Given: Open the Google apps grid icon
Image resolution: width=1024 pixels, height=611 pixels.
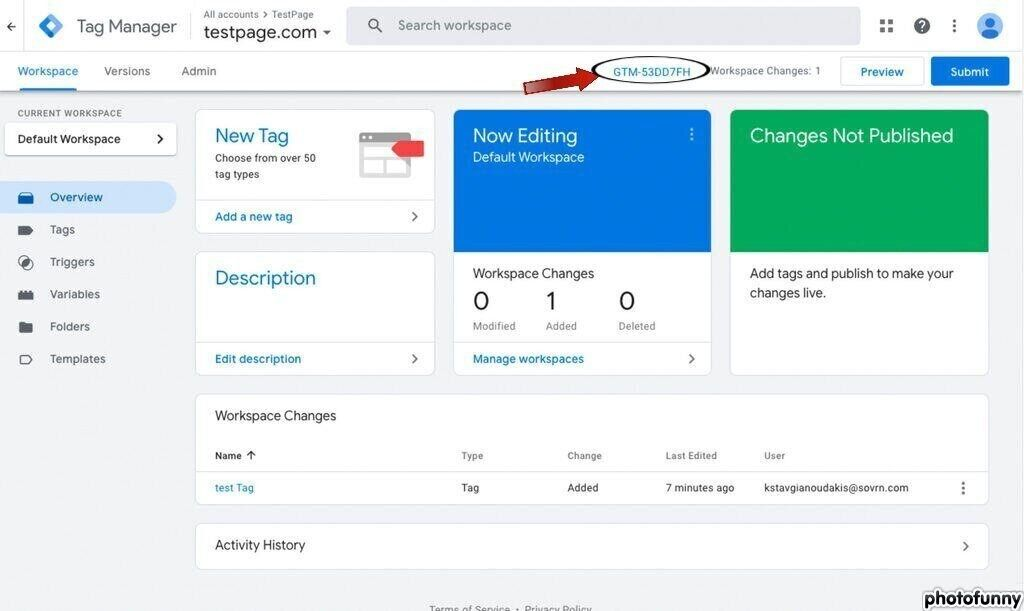Looking at the screenshot, I should click(886, 26).
